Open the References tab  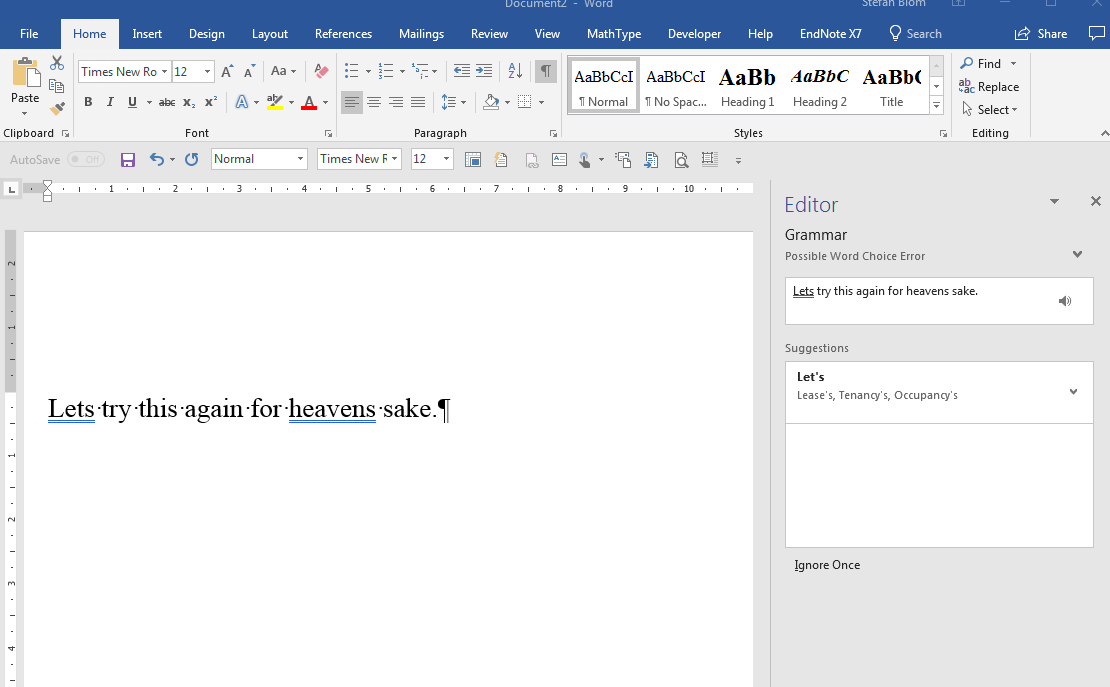pos(343,34)
